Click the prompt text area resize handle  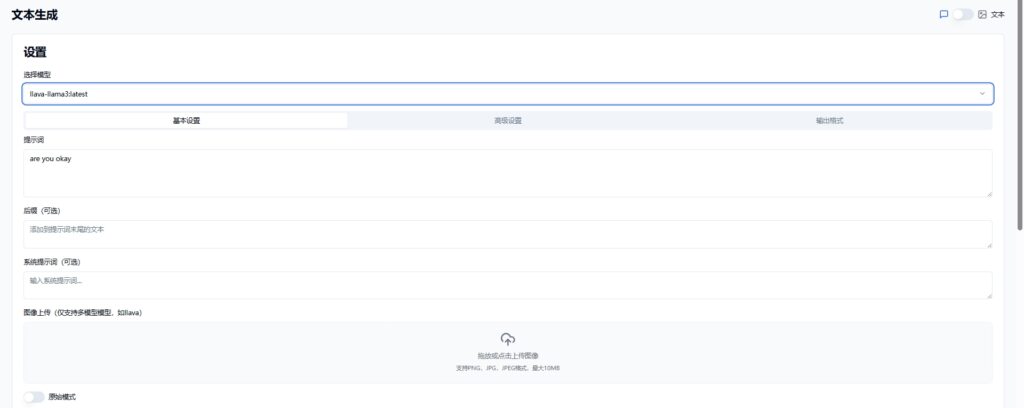coord(989,194)
